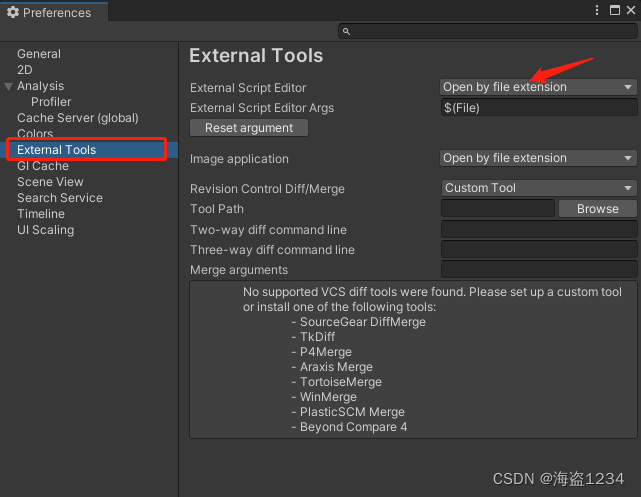Click the Revision Control Diff/Merge label
This screenshot has width=641, height=497.
(x=267, y=189)
